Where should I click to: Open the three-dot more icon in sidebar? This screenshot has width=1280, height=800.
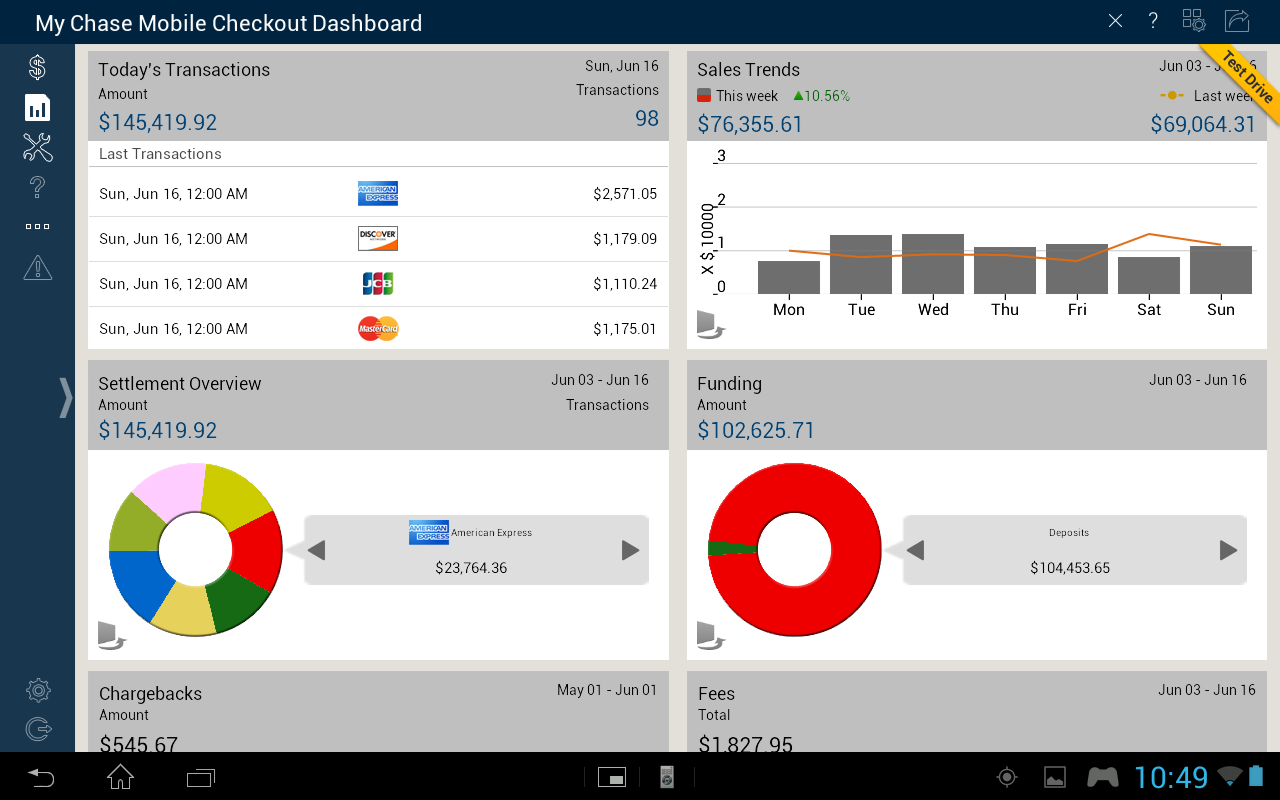[37, 226]
